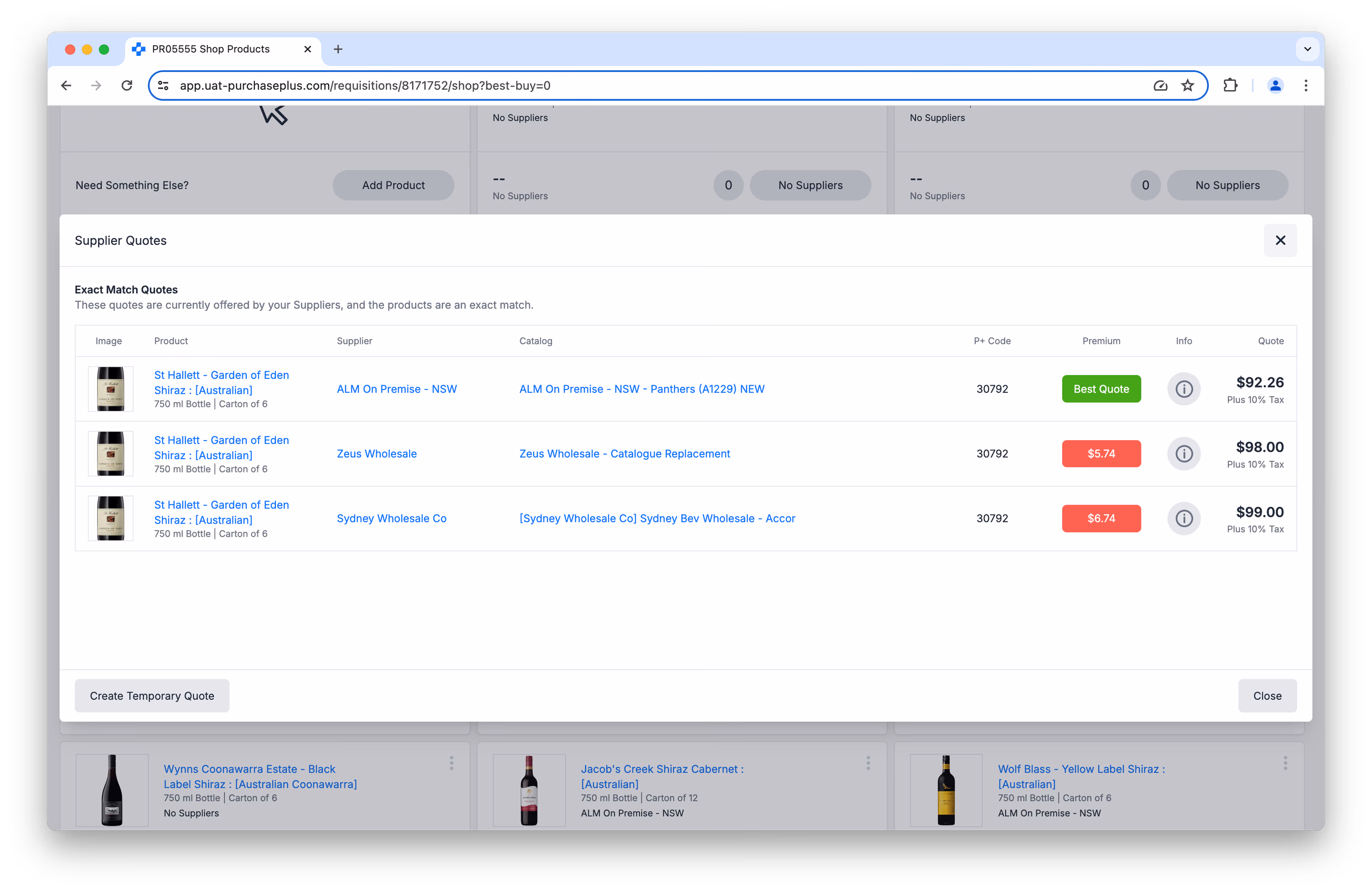Click Wolf Blass bottle image
The width and height of the screenshot is (1372, 893).
click(946, 790)
